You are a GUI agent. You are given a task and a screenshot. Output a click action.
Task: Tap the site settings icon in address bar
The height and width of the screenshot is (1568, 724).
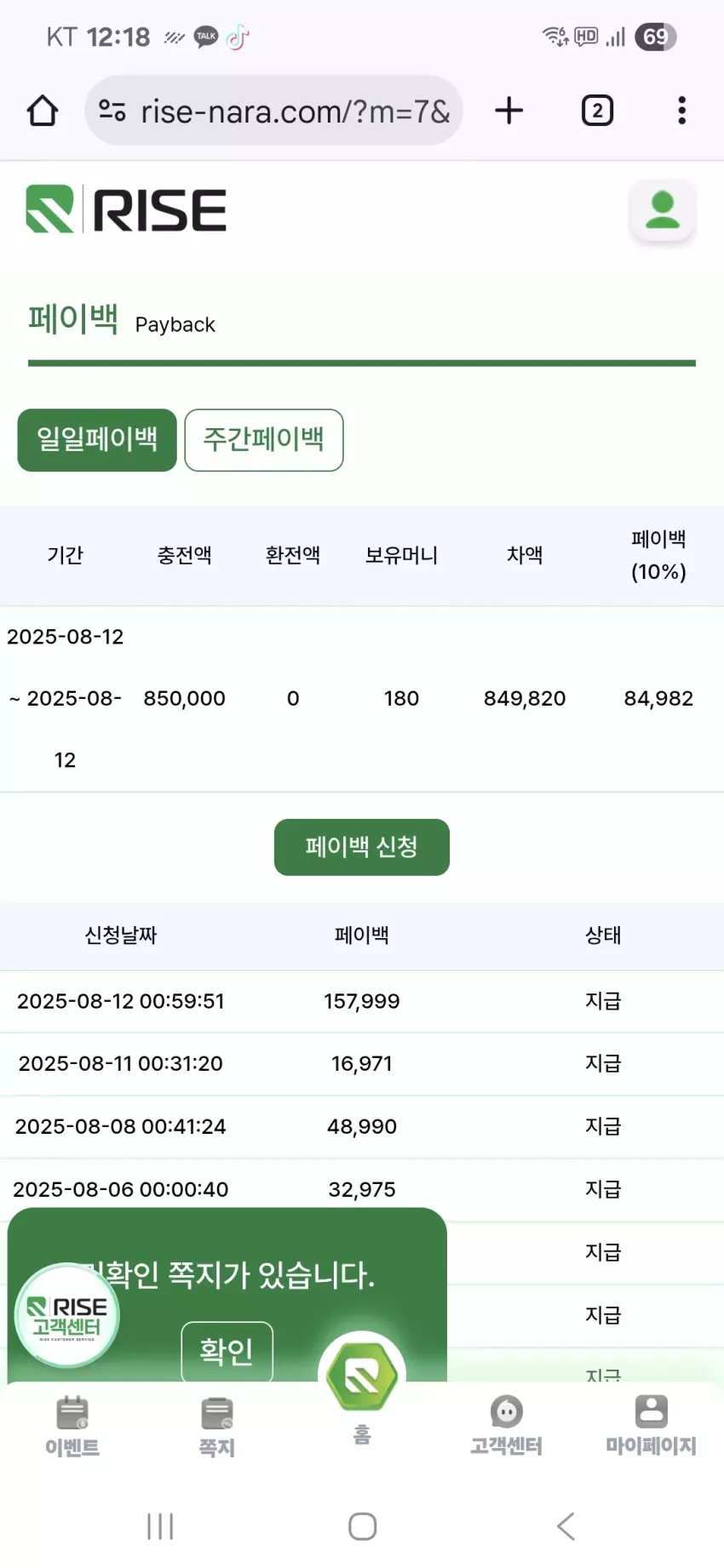point(112,111)
